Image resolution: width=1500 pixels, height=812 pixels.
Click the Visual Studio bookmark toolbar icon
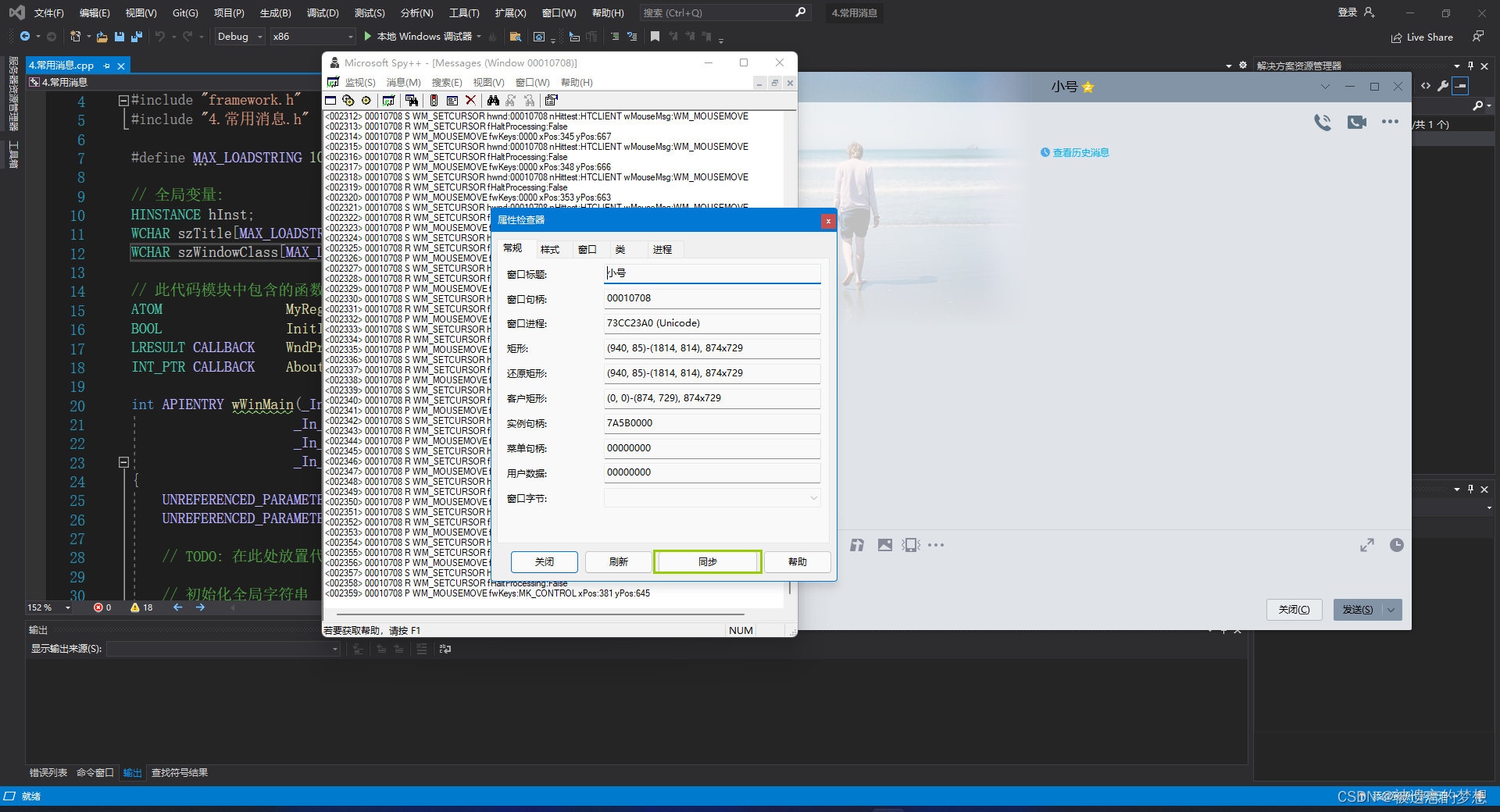(655, 37)
